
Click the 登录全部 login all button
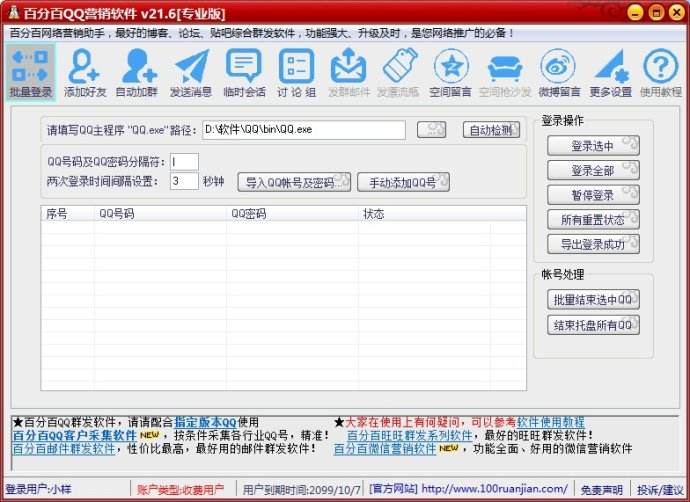593,171
